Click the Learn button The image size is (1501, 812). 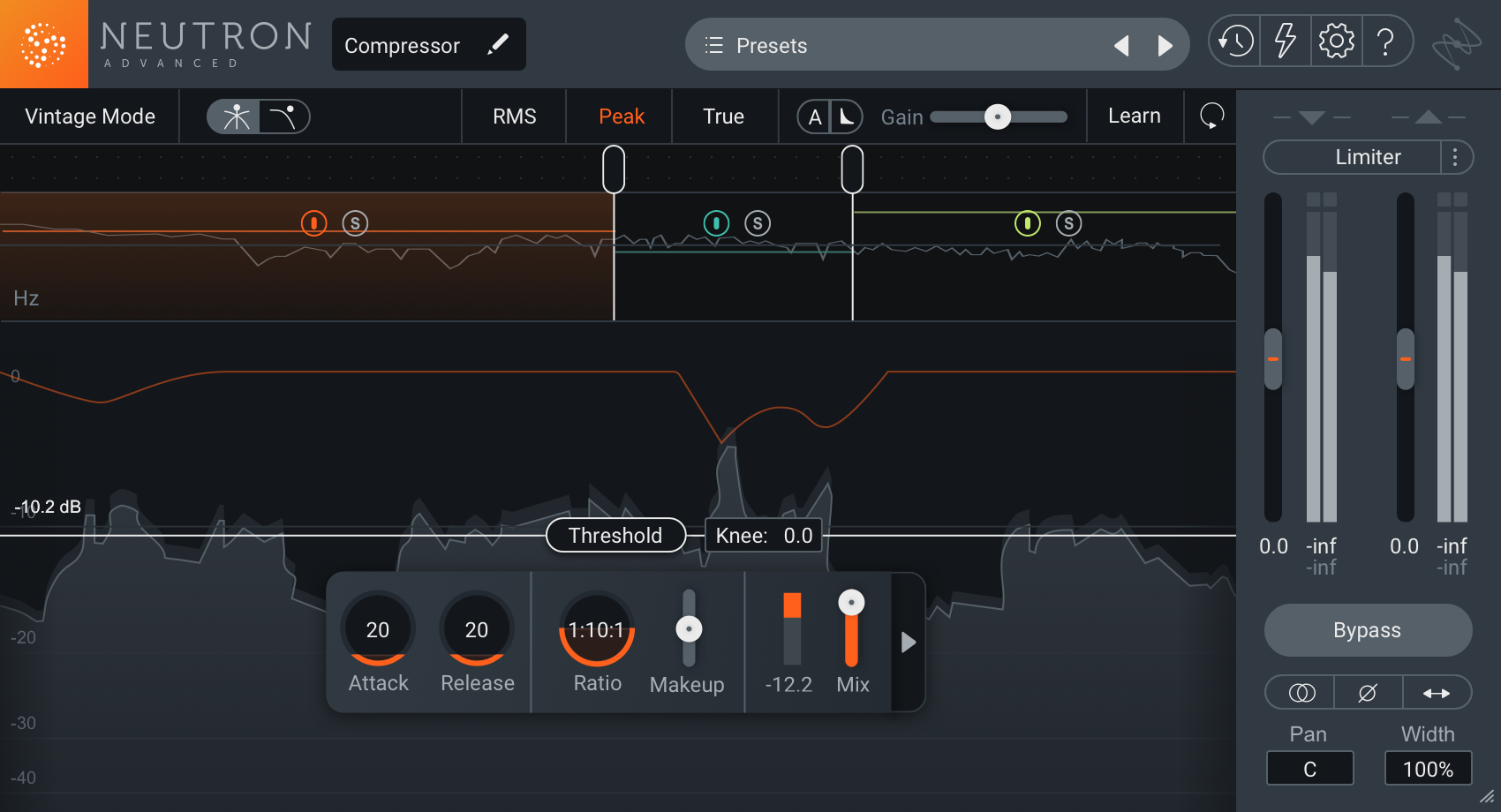(1134, 117)
